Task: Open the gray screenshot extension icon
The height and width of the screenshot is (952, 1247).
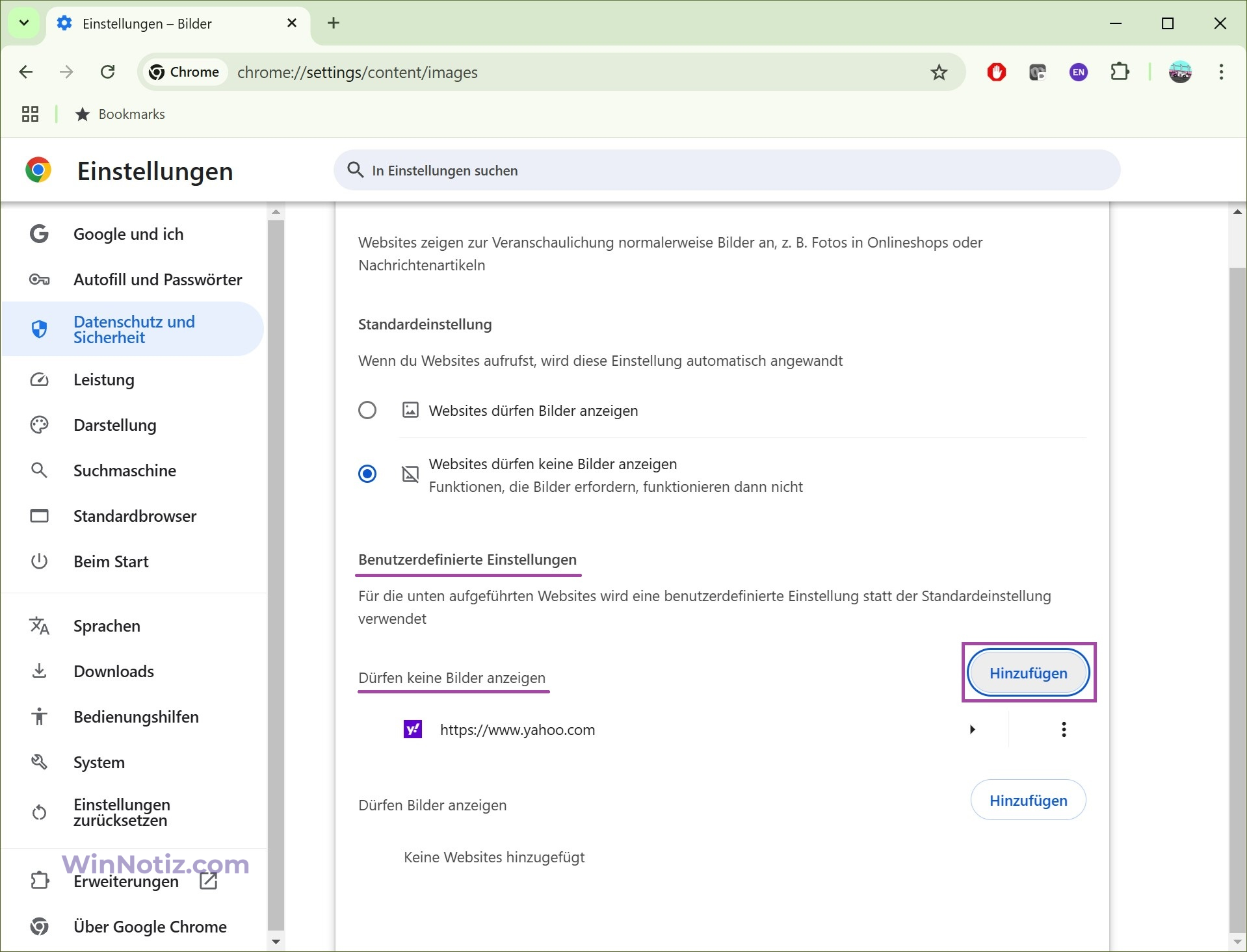Action: (1038, 72)
